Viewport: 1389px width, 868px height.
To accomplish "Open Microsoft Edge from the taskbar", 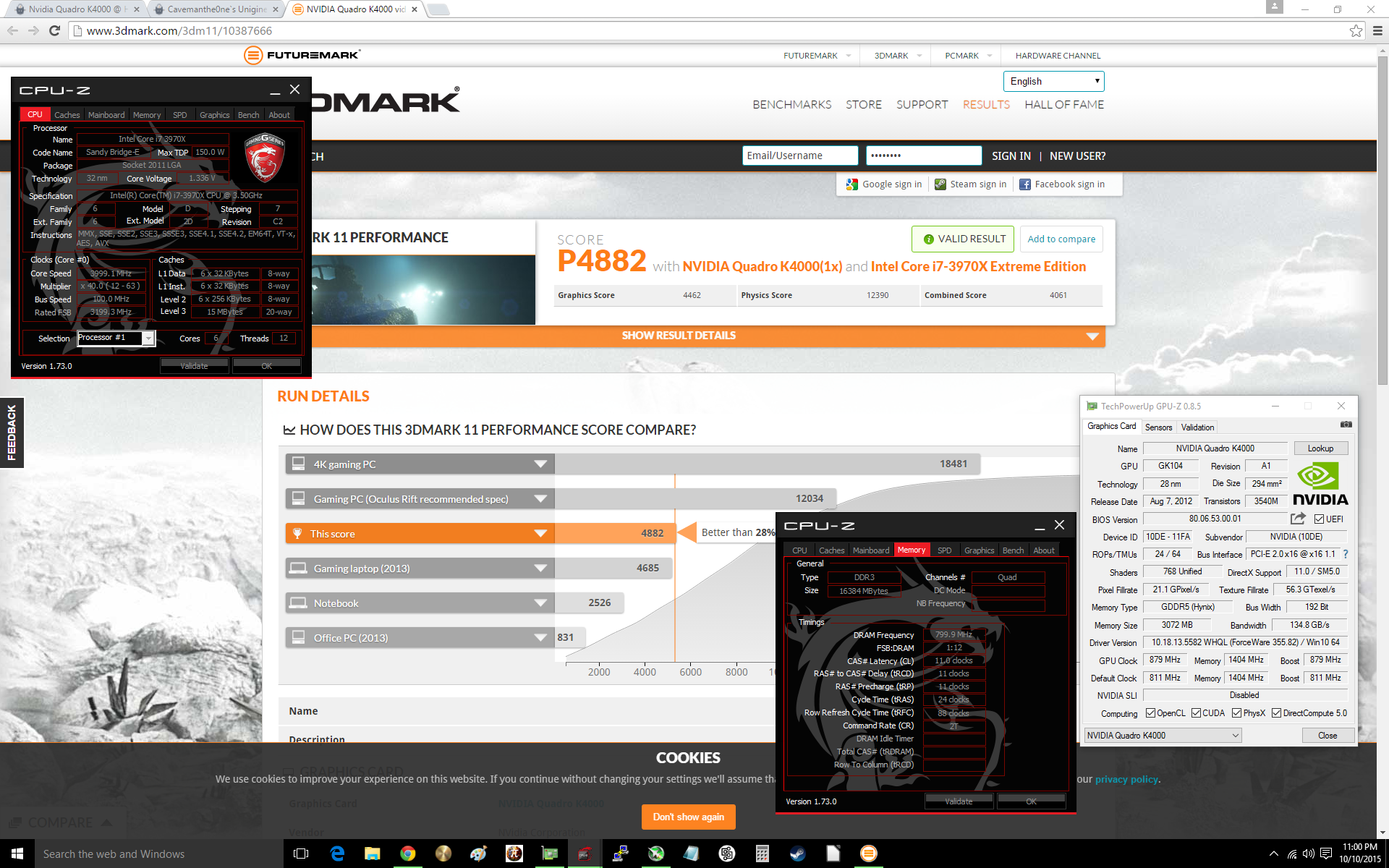I will point(337,854).
